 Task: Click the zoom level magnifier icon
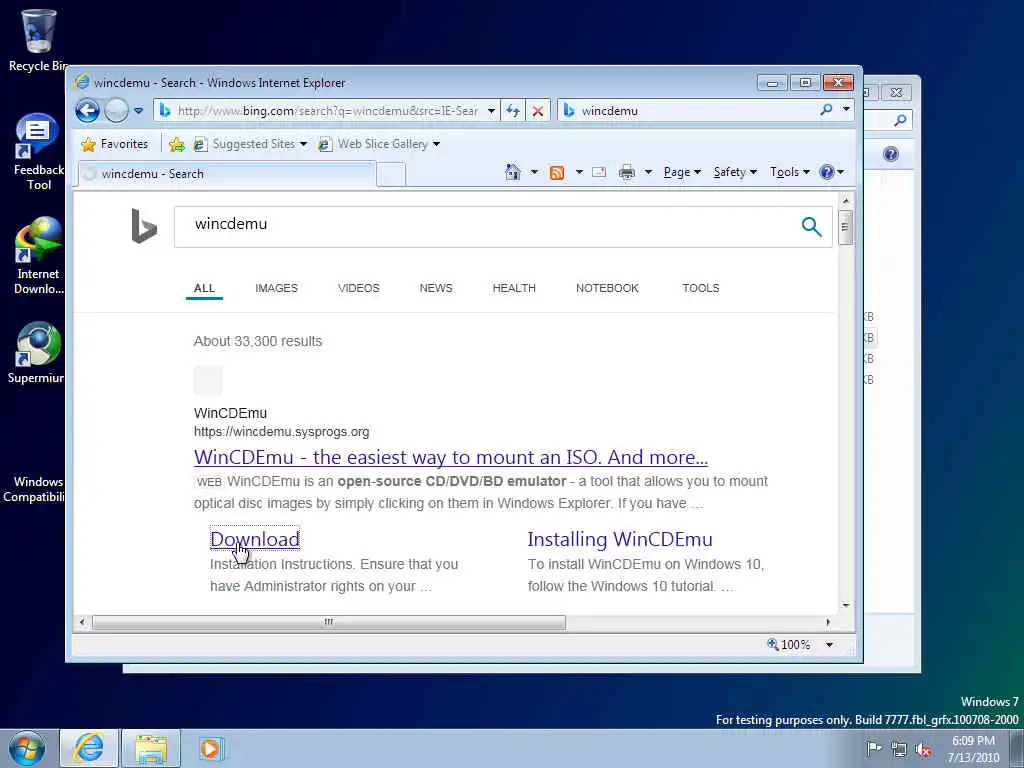[773, 644]
